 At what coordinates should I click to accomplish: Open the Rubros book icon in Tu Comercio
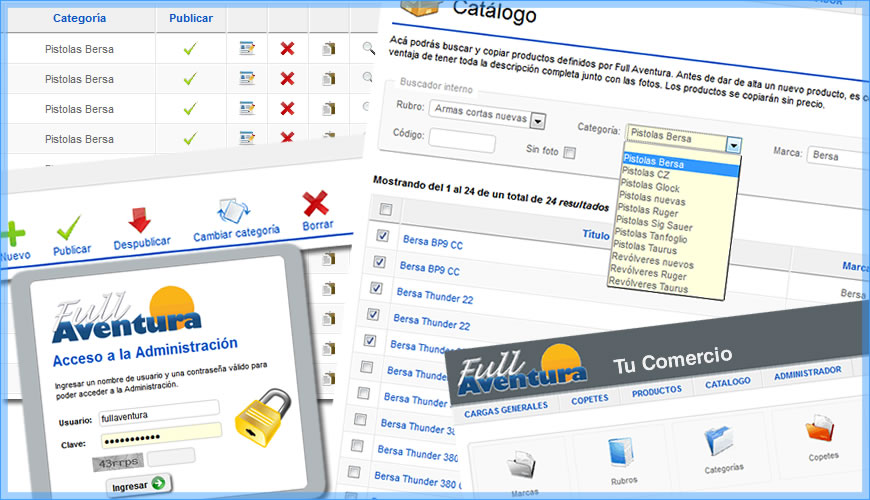(x=621, y=452)
